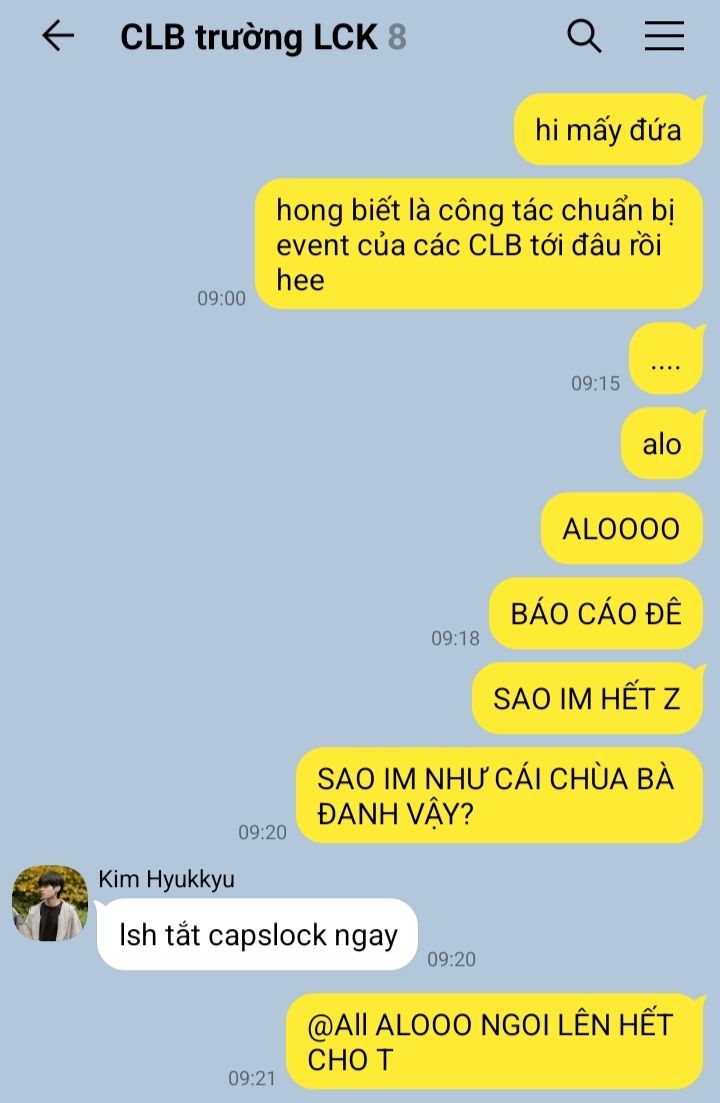This screenshot has height=1103, width=720.
Task: Open the chat search magnifier icon
Action: pos(584,36)
